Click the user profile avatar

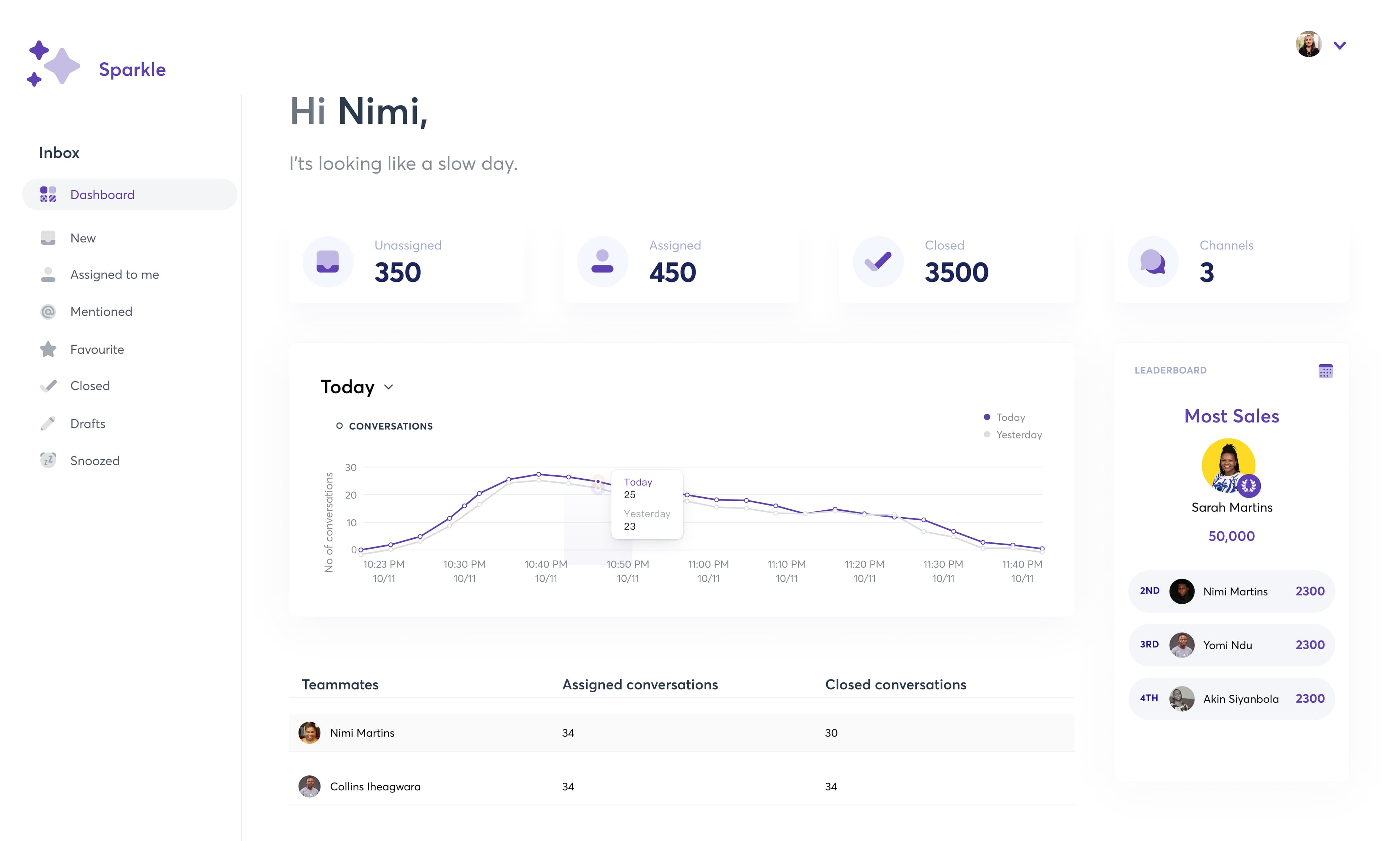pyautogui.click(x=1308, y=44)
